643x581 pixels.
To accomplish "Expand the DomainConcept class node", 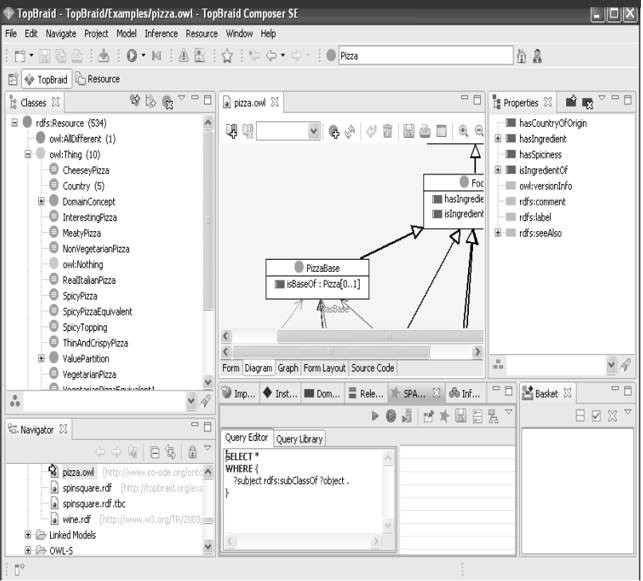I will (41, 201).
